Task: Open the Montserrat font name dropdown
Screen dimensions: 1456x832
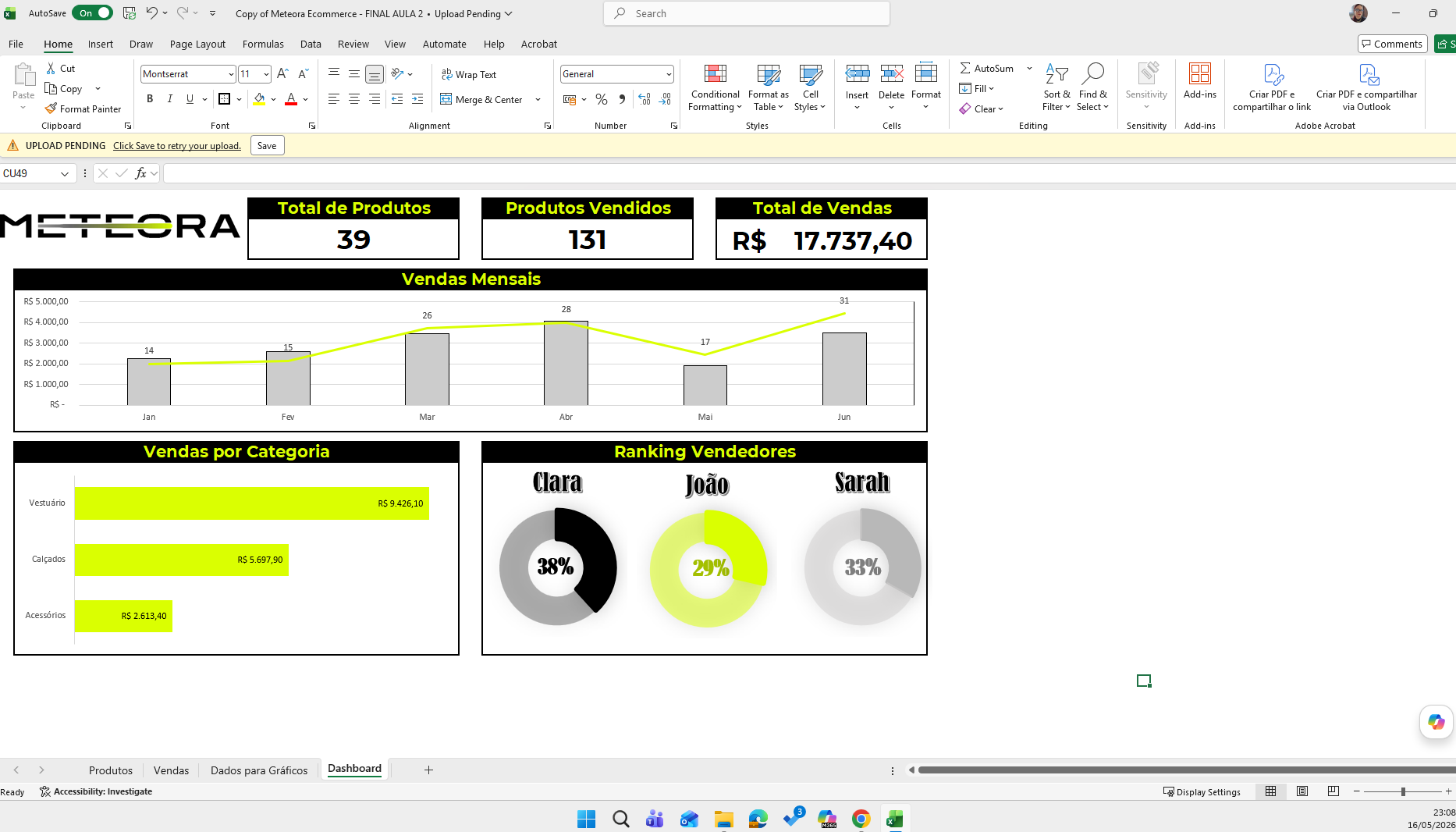Action: pyautogui.click(x=231, y=74)
